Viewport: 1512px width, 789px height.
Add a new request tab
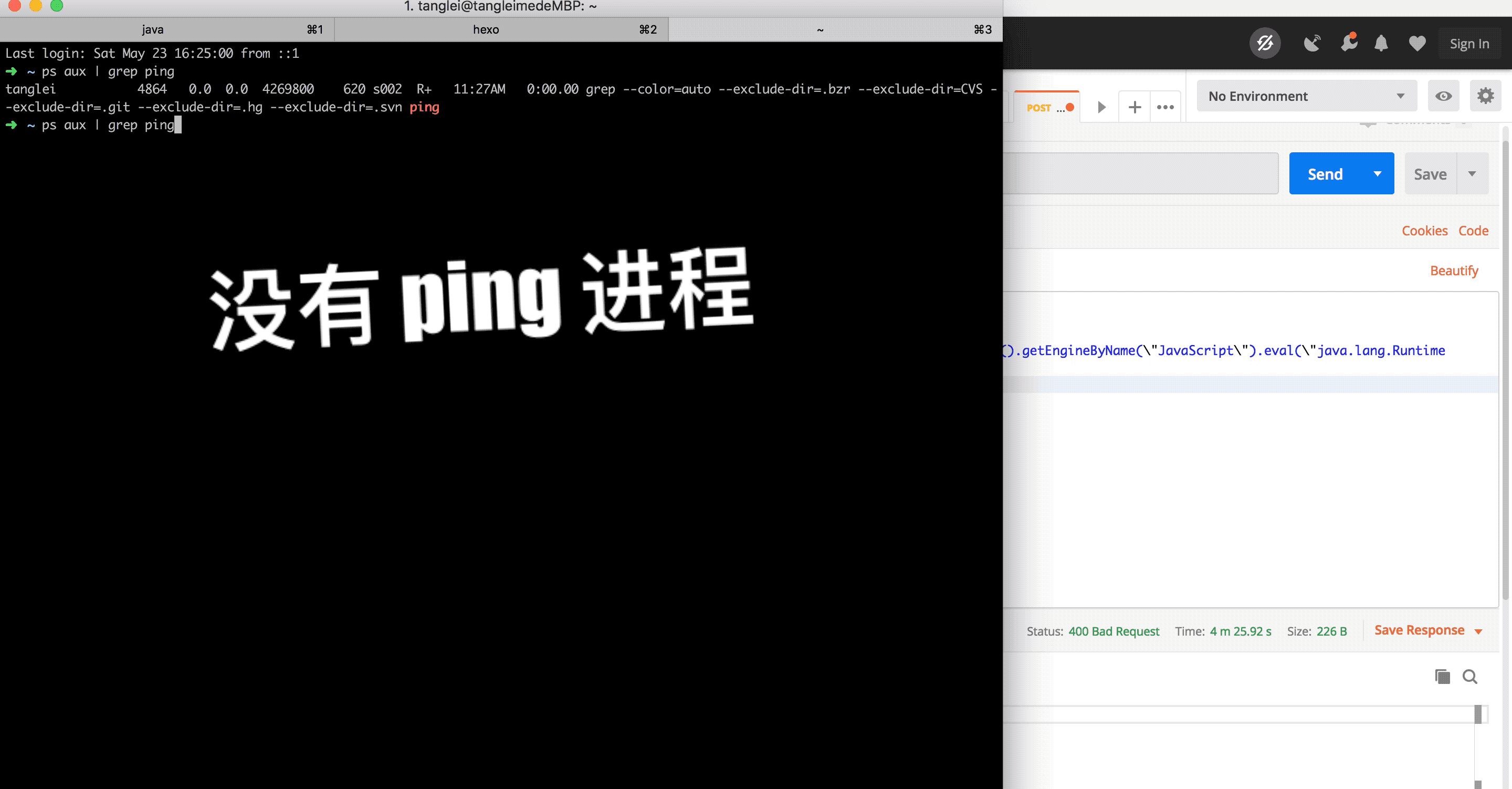coord(1135,107)
